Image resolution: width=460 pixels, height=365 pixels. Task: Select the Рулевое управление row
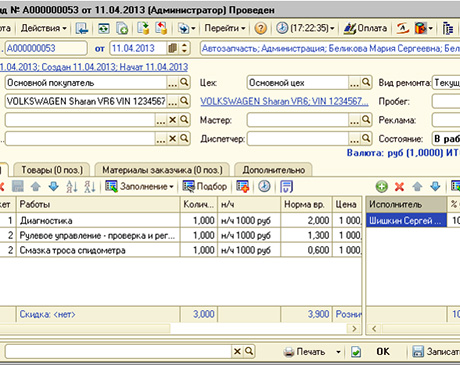[x=181, y=235]
